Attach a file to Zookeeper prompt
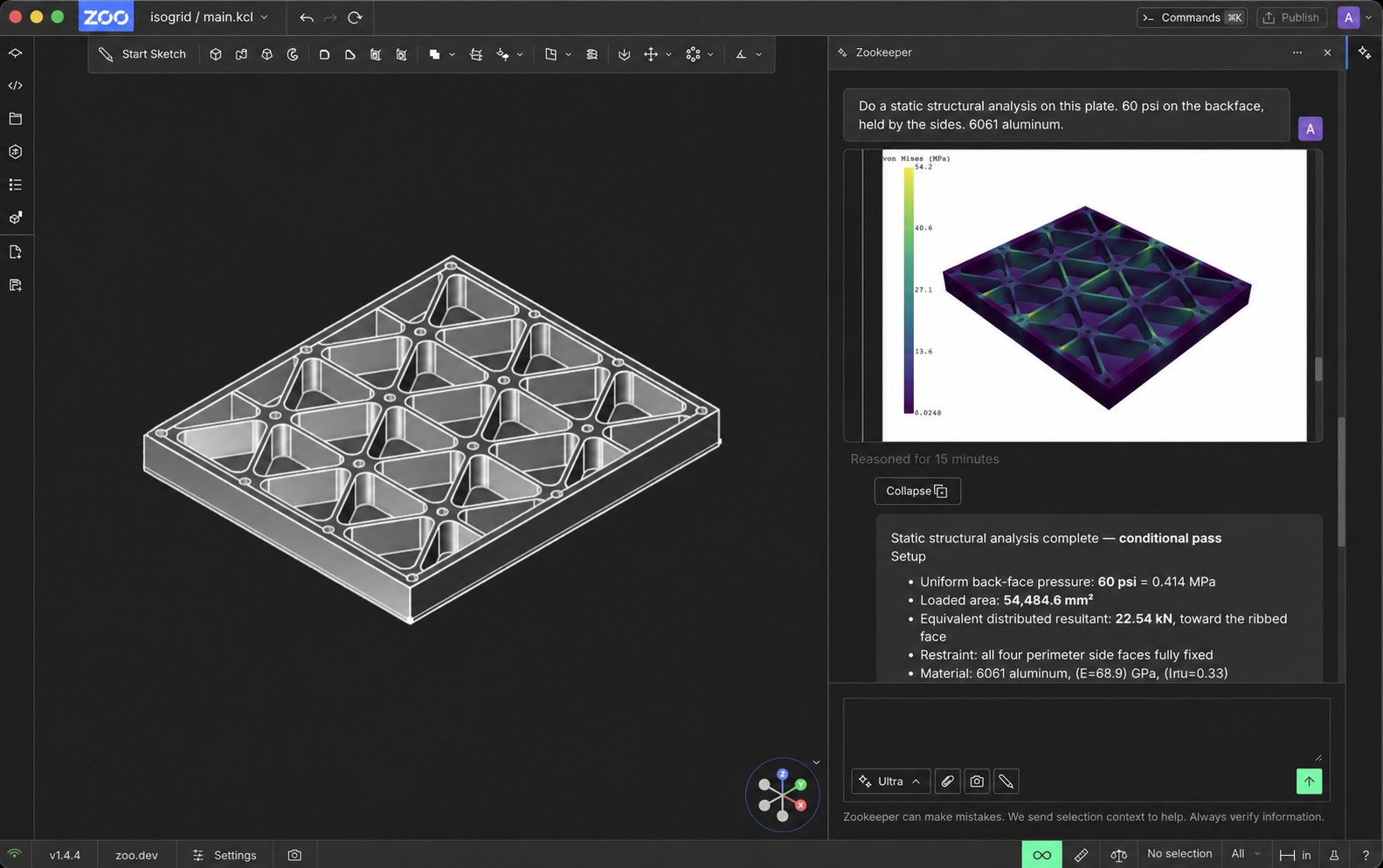 947,782
